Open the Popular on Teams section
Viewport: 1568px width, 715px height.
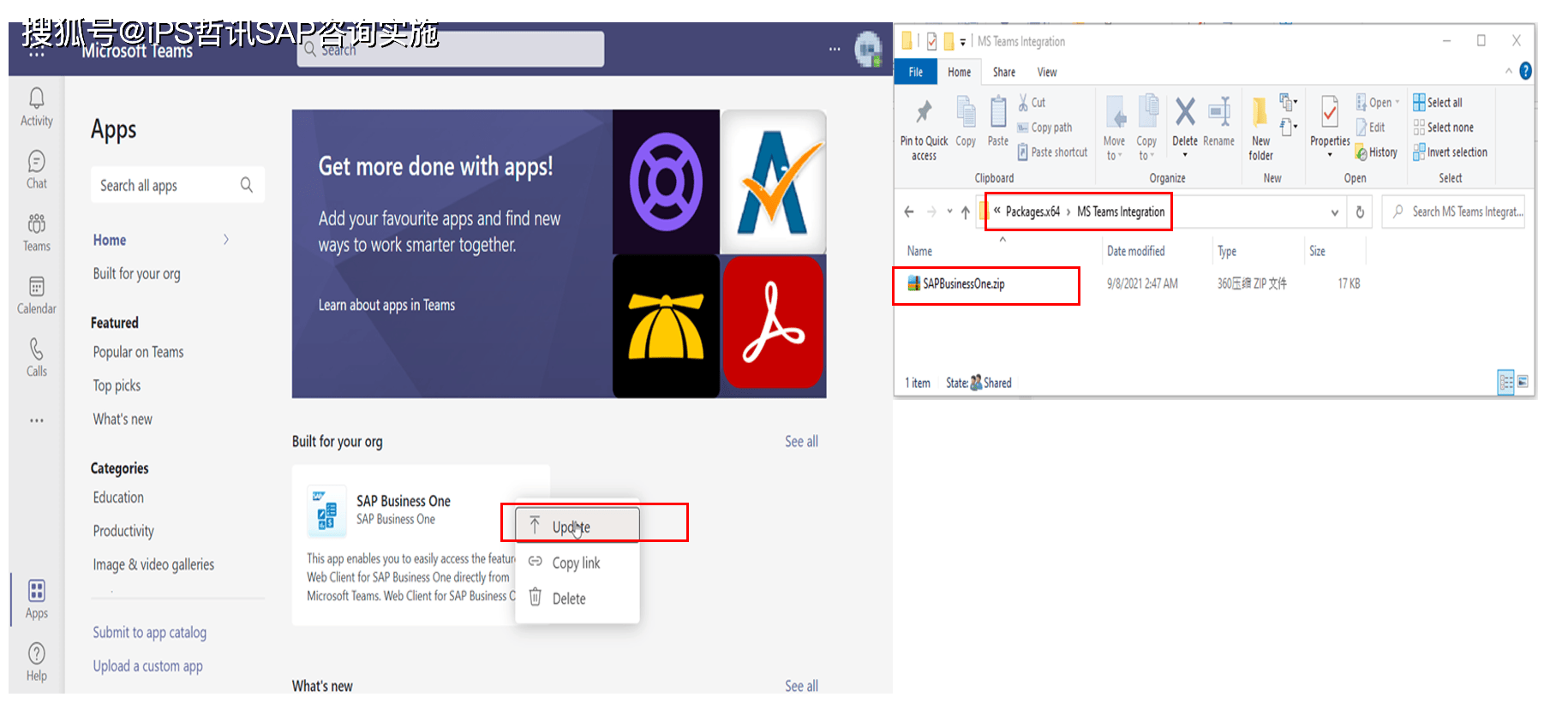139,352
